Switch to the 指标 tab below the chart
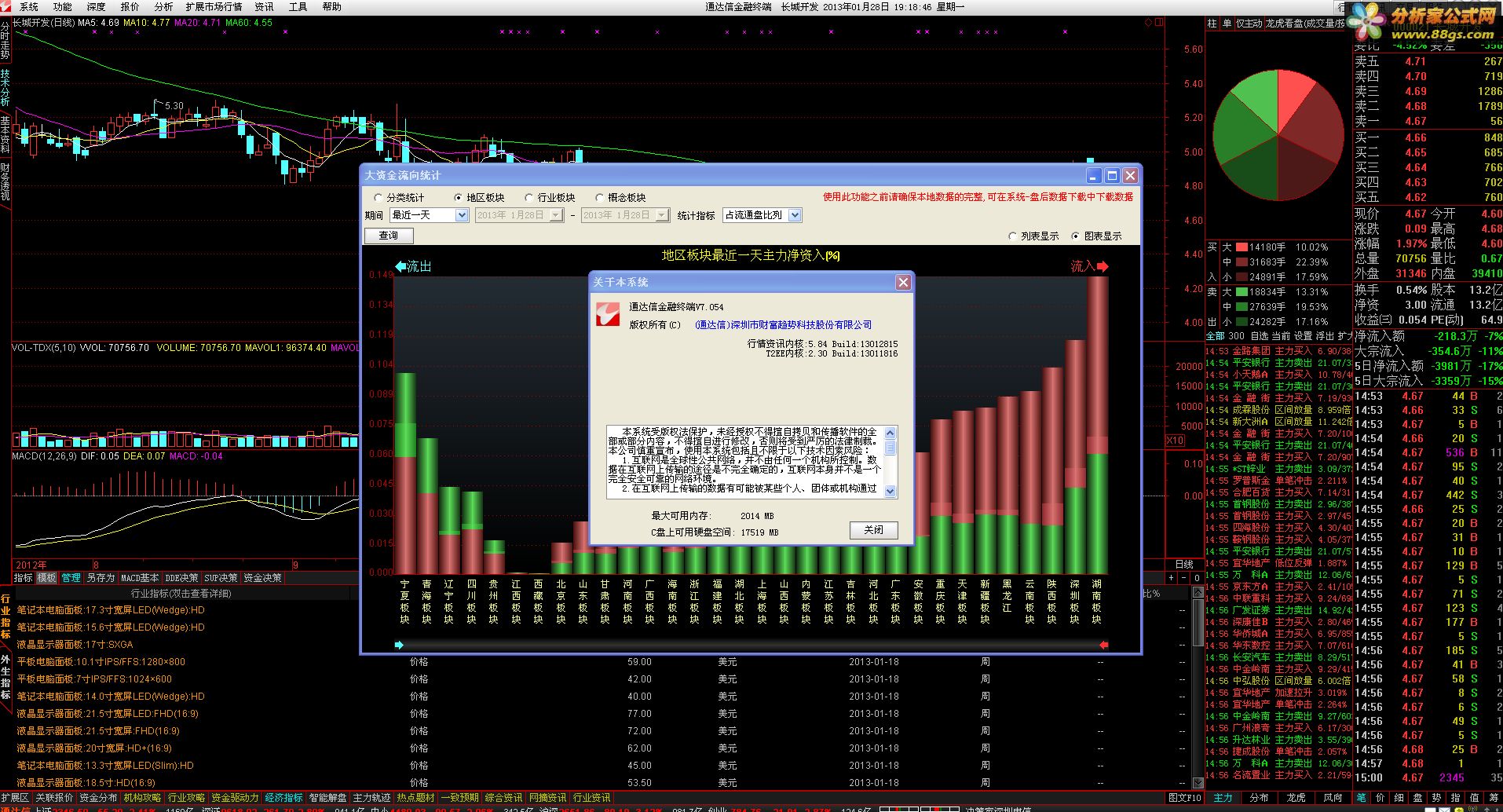This screenshot has height=812, width=1503. coord(23,578)
